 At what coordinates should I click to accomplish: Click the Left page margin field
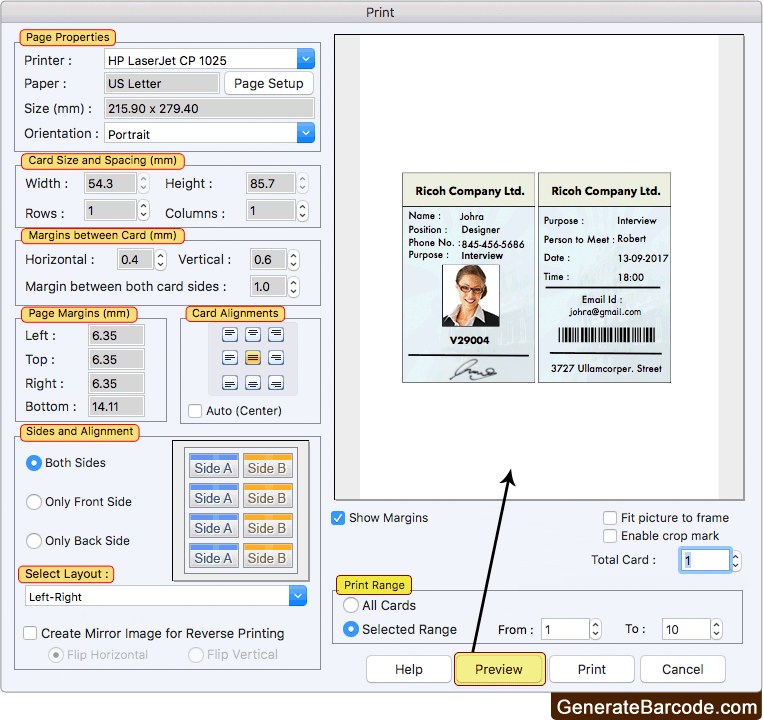[x=116, y=336]
